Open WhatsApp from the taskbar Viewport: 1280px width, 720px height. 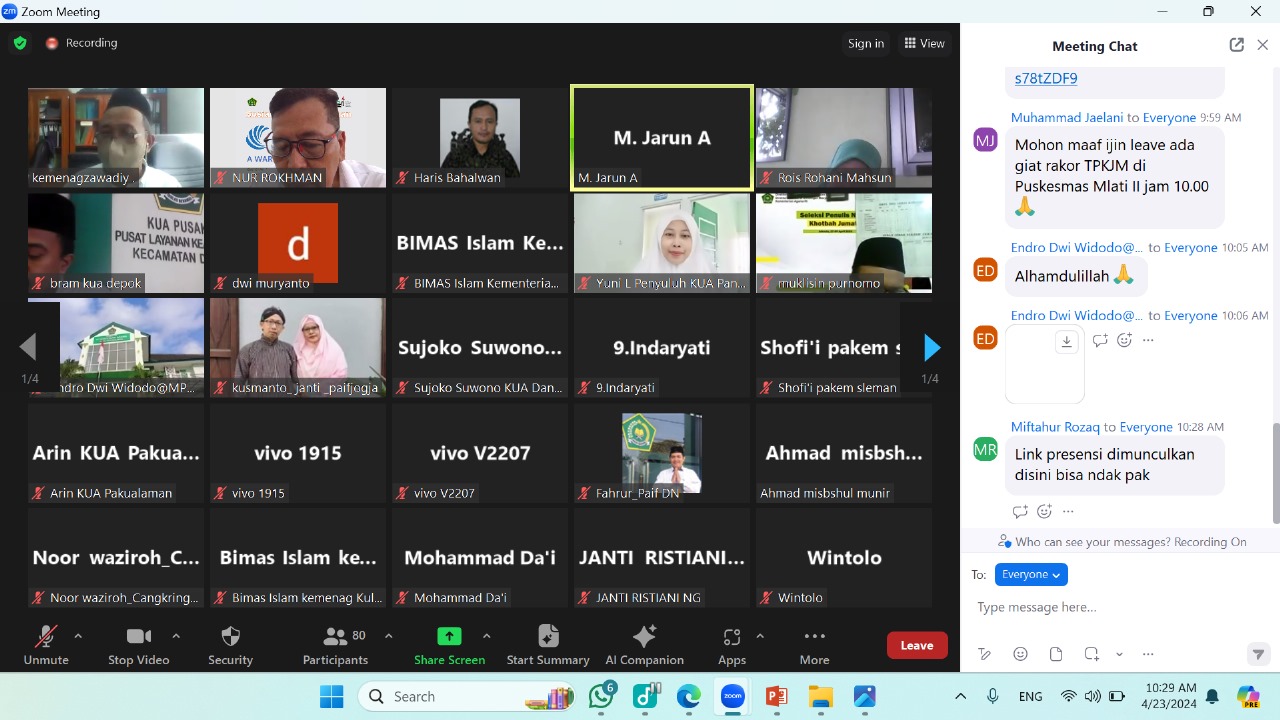(602, 696)
